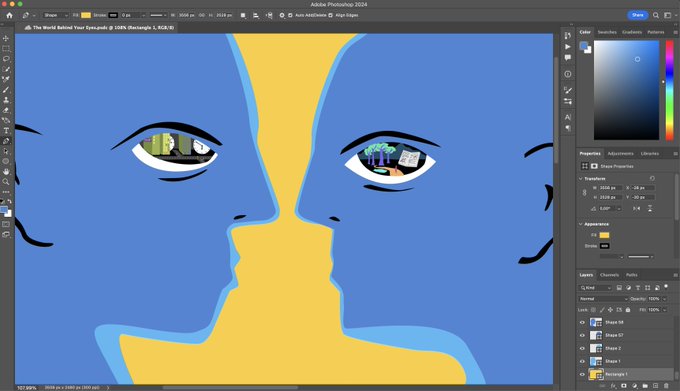The width and height of the screenshot is (680, 391).
Task: Switch to the Libraries tab
Action: [650, 153]
